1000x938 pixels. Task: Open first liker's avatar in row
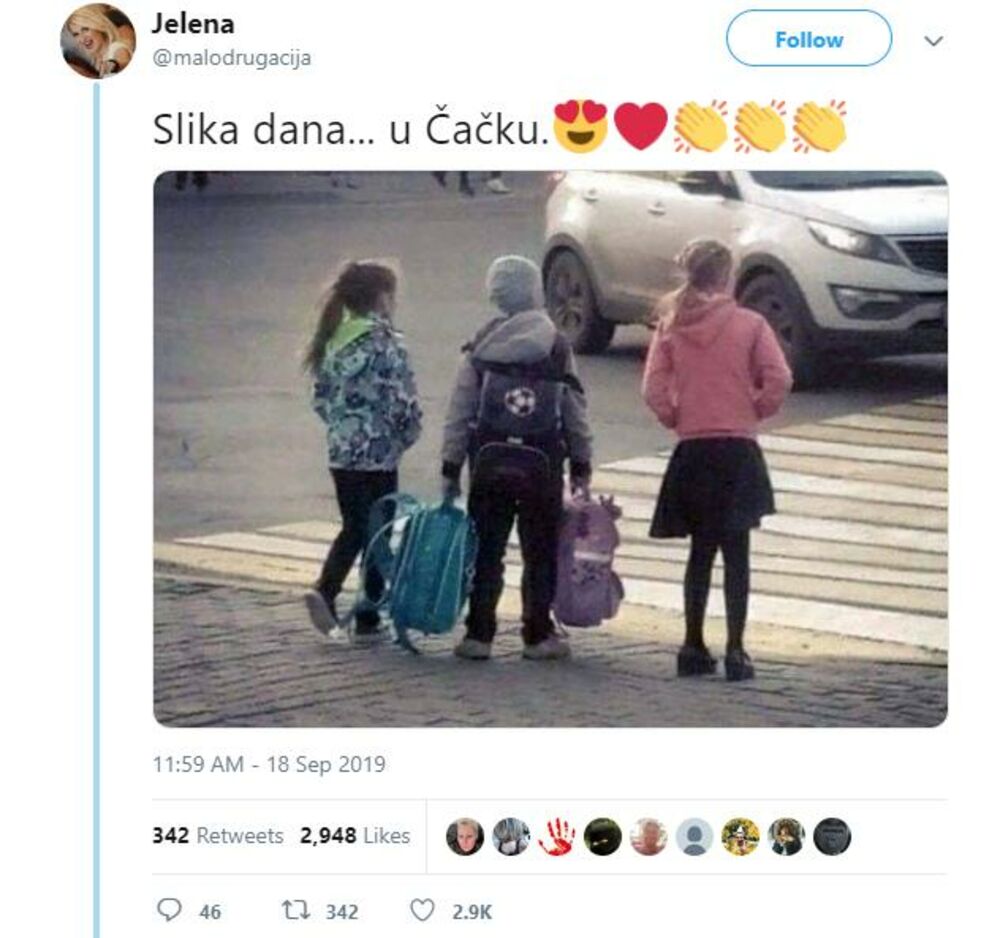point(465,836)
